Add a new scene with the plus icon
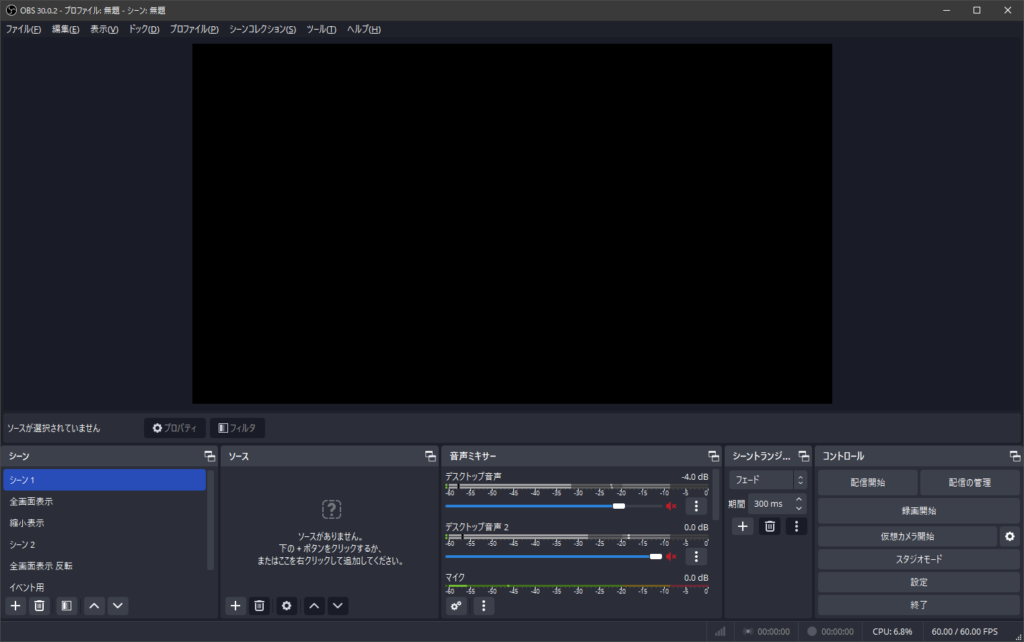This screenshot has width=1024, height=642. [15, 605]
